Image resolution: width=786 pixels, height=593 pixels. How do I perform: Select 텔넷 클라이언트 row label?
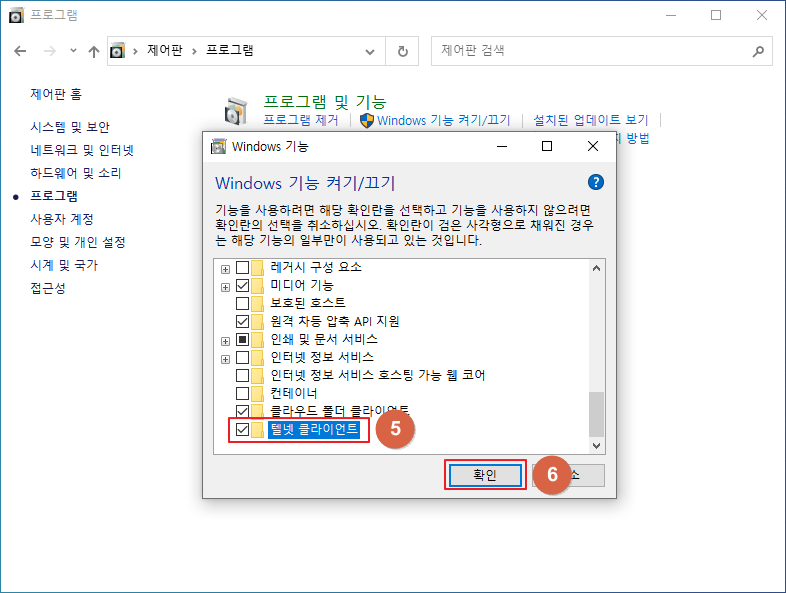click(x=314, y=430)
